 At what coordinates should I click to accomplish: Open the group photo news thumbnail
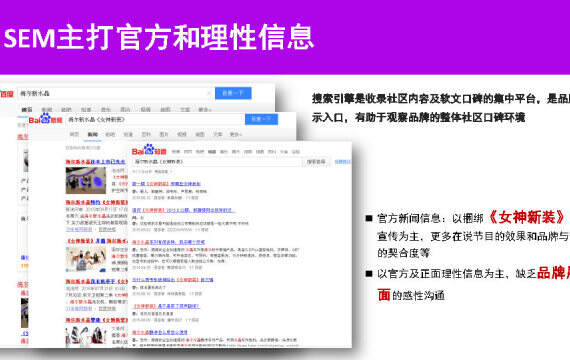[86, 259]
